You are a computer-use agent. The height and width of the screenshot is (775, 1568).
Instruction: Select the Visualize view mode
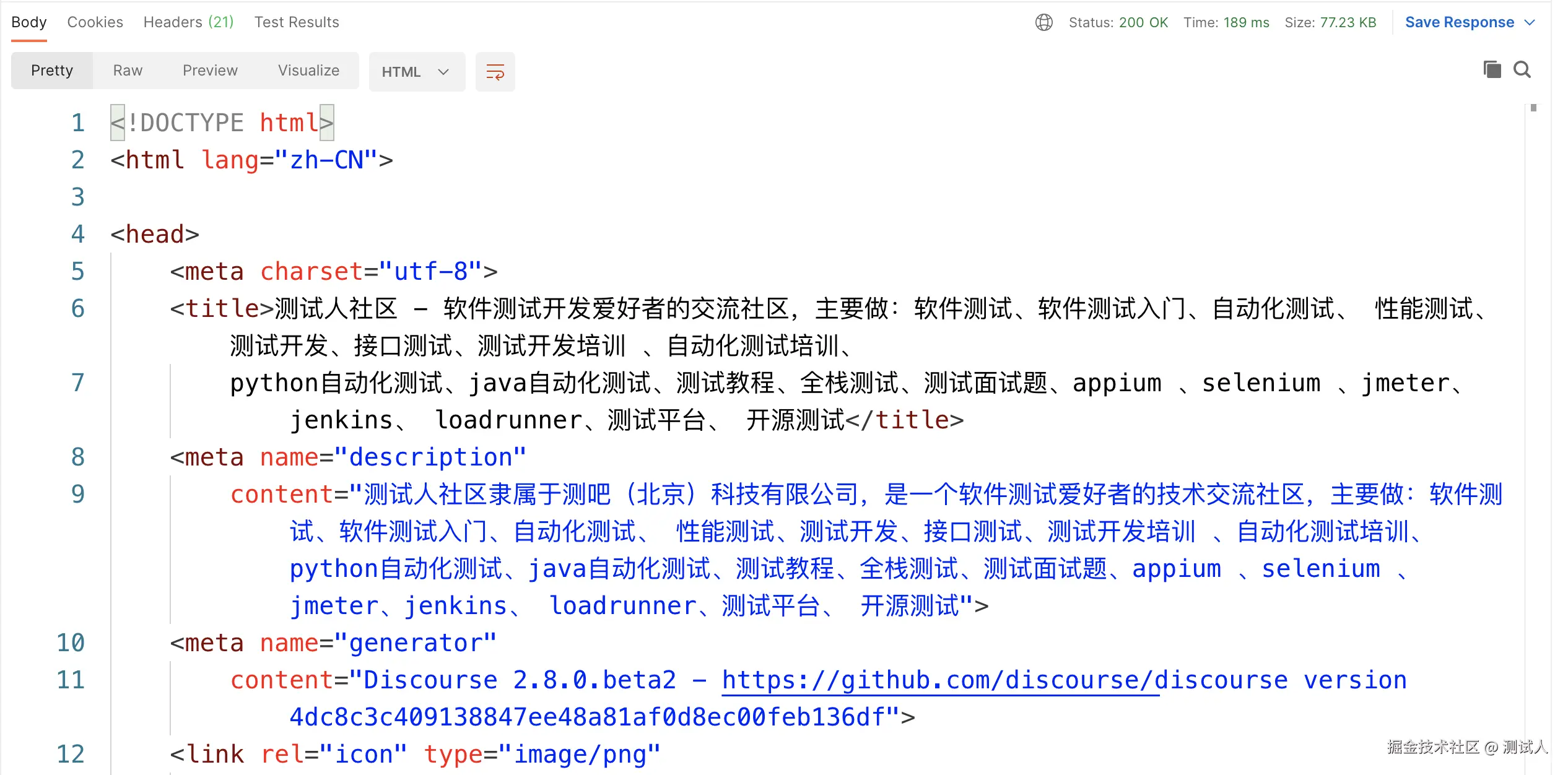(308, 71)
